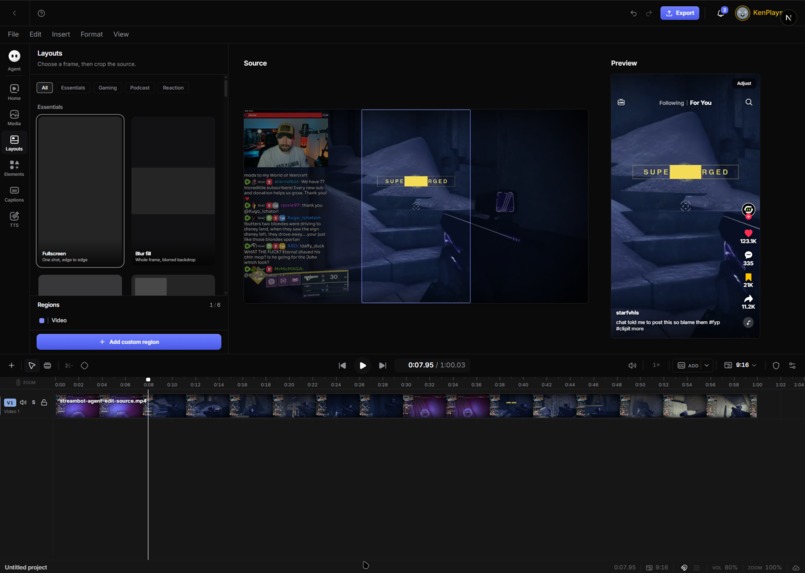
Task: Click the back arrow at top left
Action: 14,13
